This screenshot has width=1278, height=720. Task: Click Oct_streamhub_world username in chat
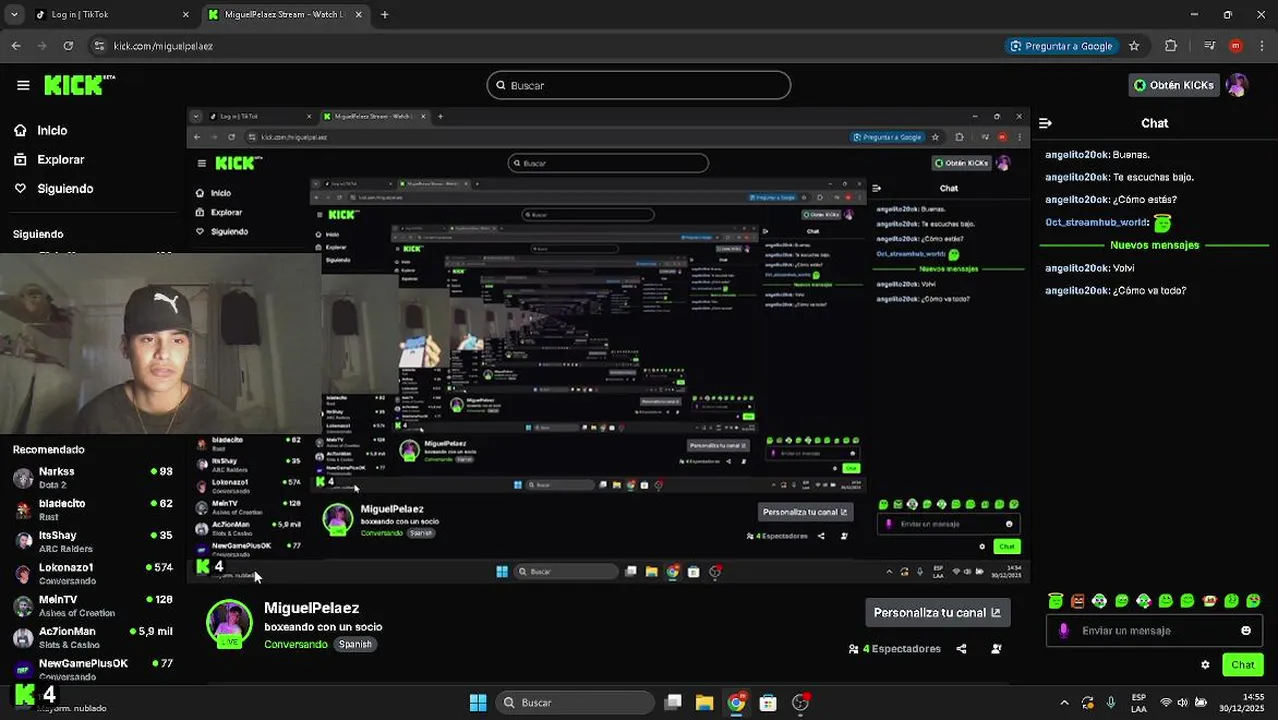tap(1097, 223)
